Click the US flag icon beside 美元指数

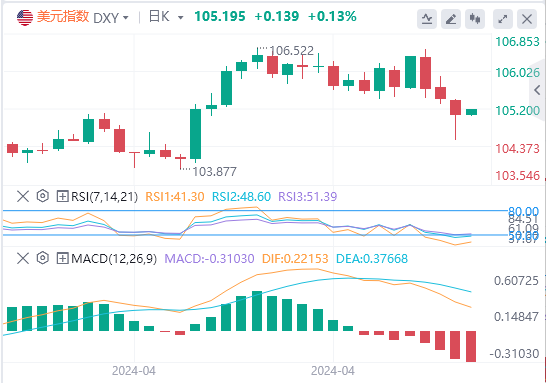[x=25, y=17]
